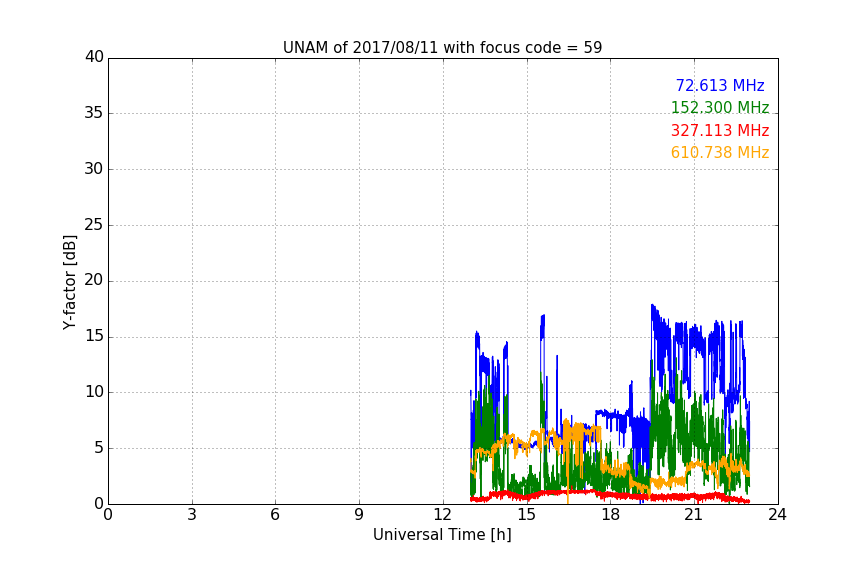This screenshot has width=864, height=576.
Task: Click the x-axis tick label 24
Action: [x=777, y=515]
